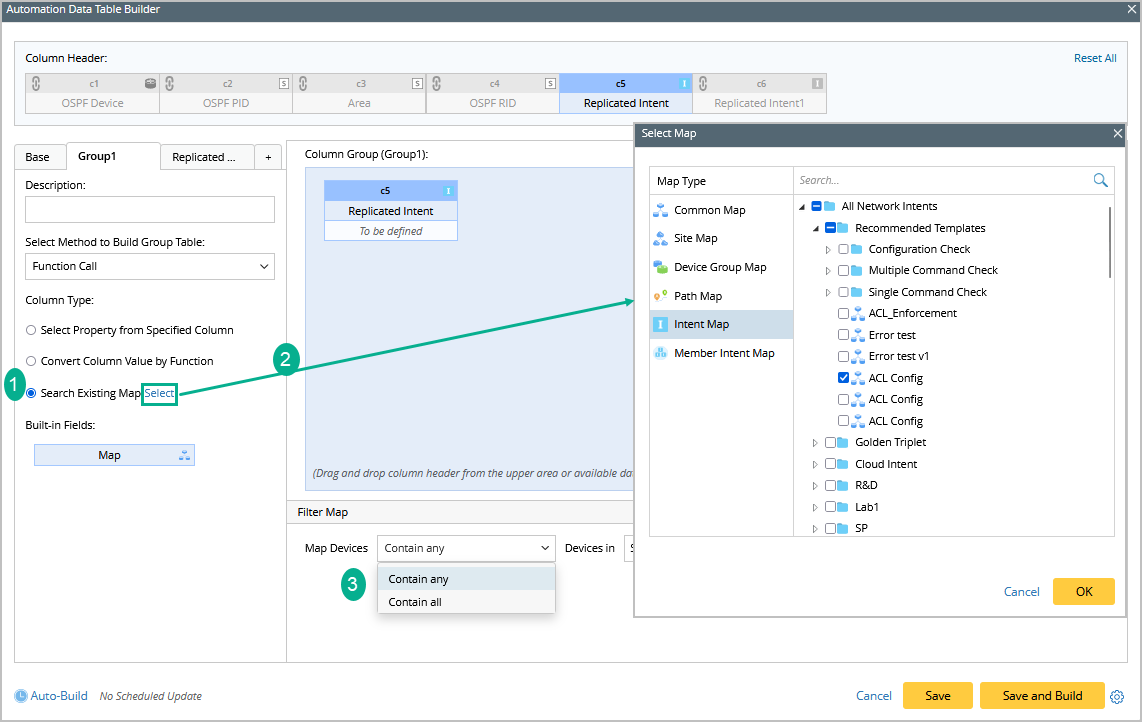Click the Device Group Map icon
1142x722 pixels.
[661, 267]
